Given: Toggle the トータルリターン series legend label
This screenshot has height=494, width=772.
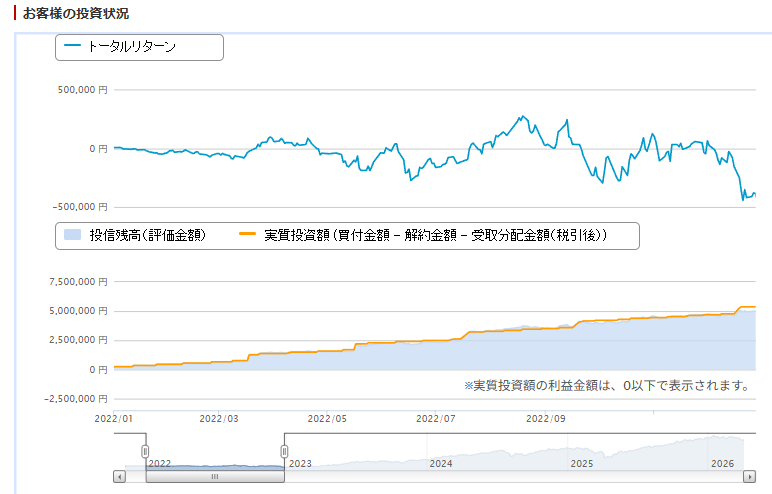Looking at the screenshot, I should coord(132,47).
